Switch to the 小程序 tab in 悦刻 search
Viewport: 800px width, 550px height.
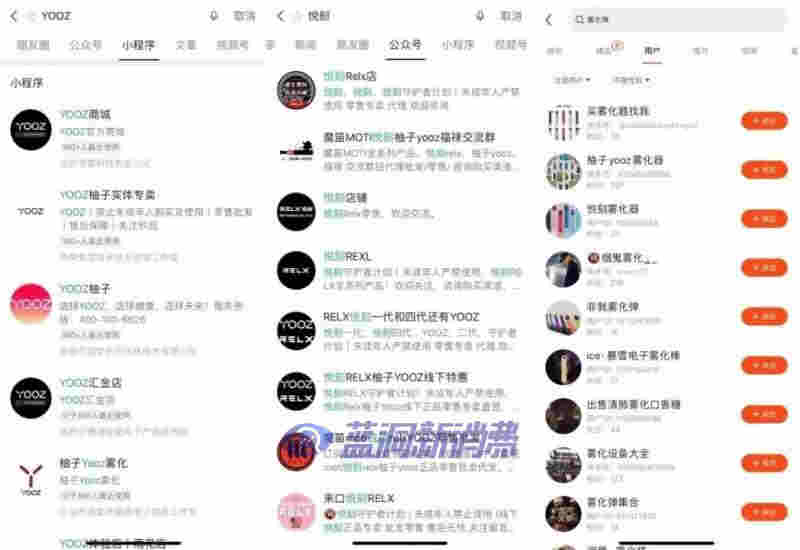[457, 45]
